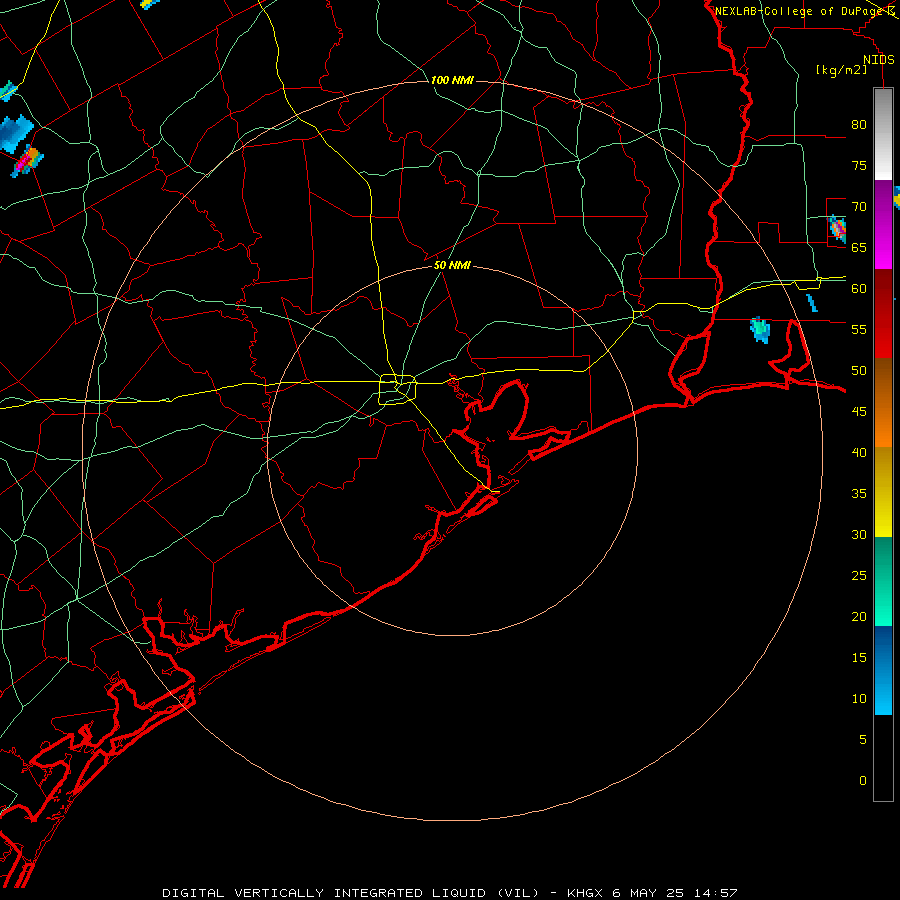Click the 65 value on the color scale

(x=859, y=247)
